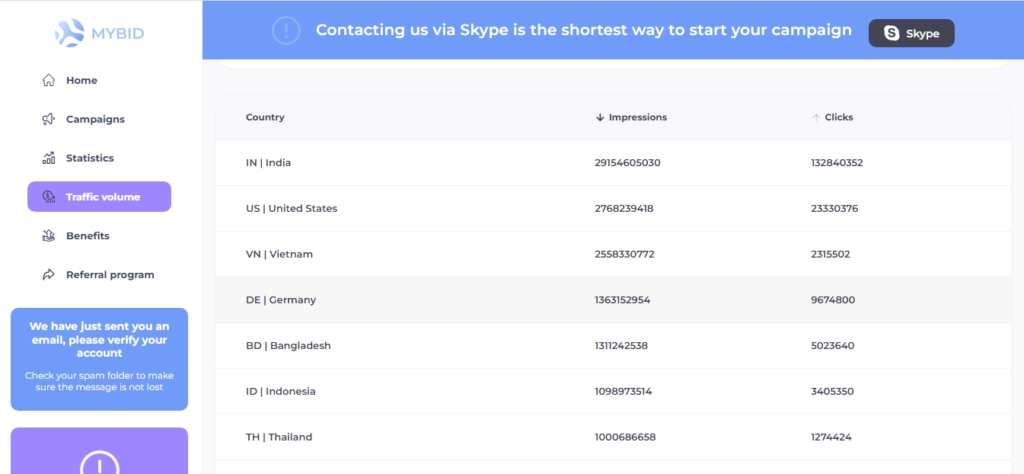Go to the Referral program page

(x=110, y=275)
